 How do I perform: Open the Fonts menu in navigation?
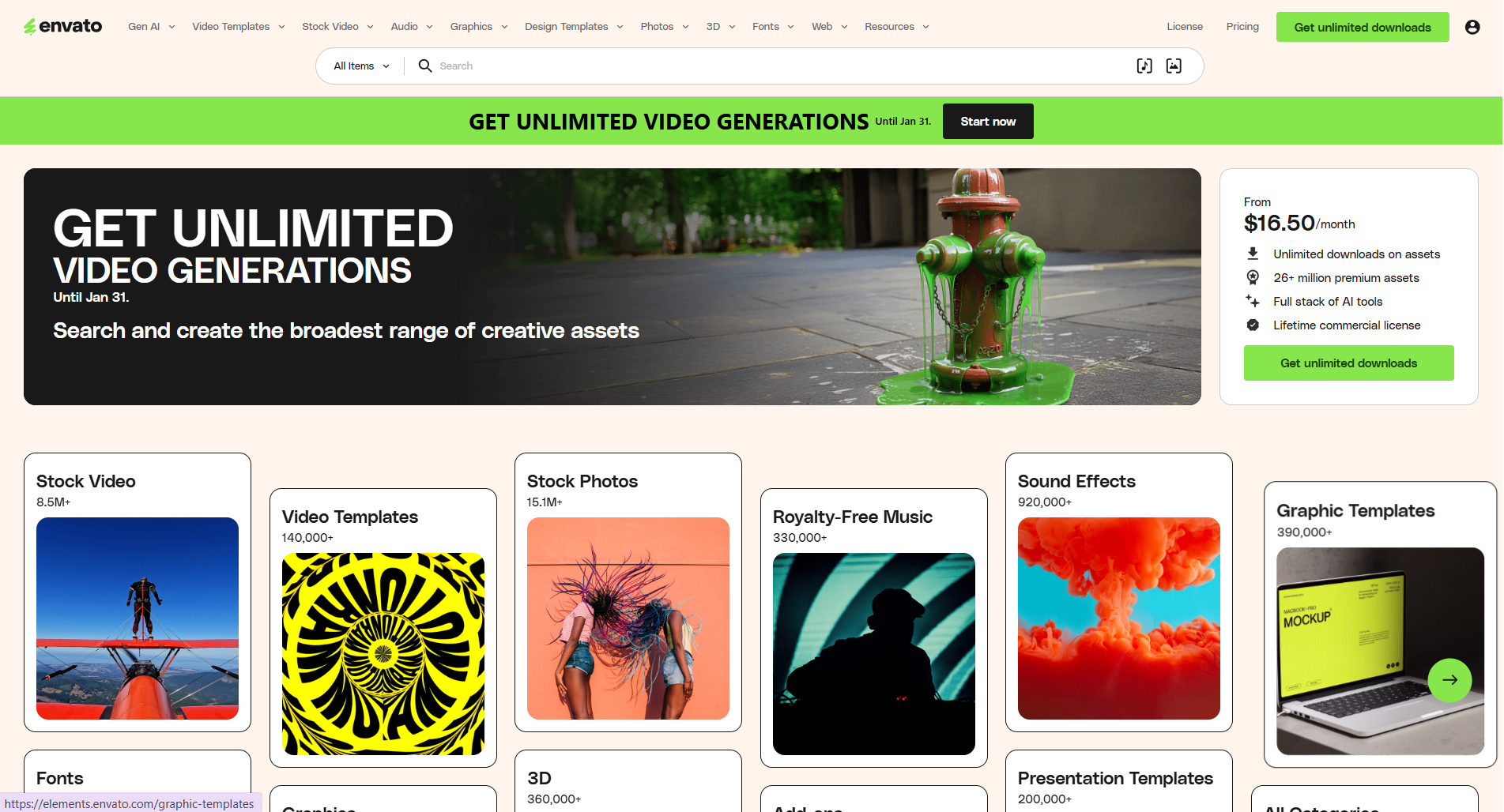pyautogui.click(x=773, y=27)
